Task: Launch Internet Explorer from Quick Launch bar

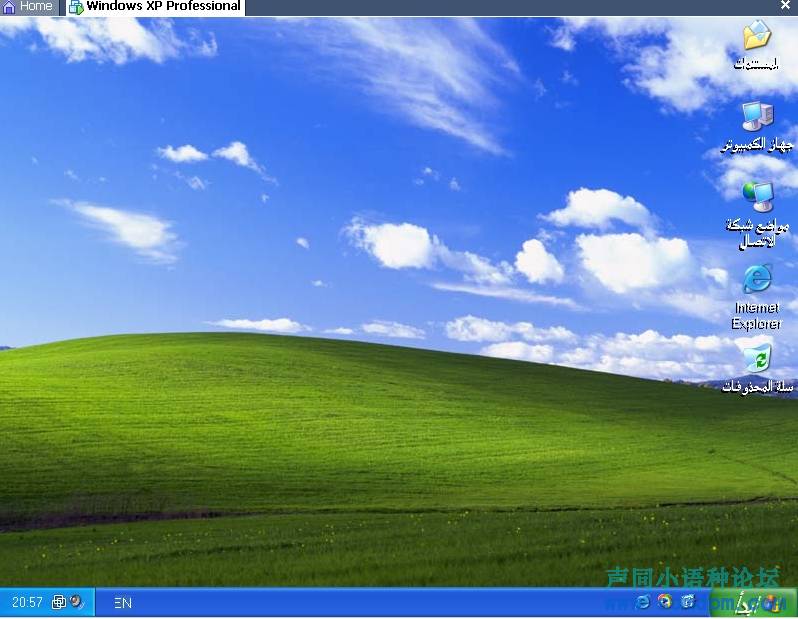Action: (643, 603)
